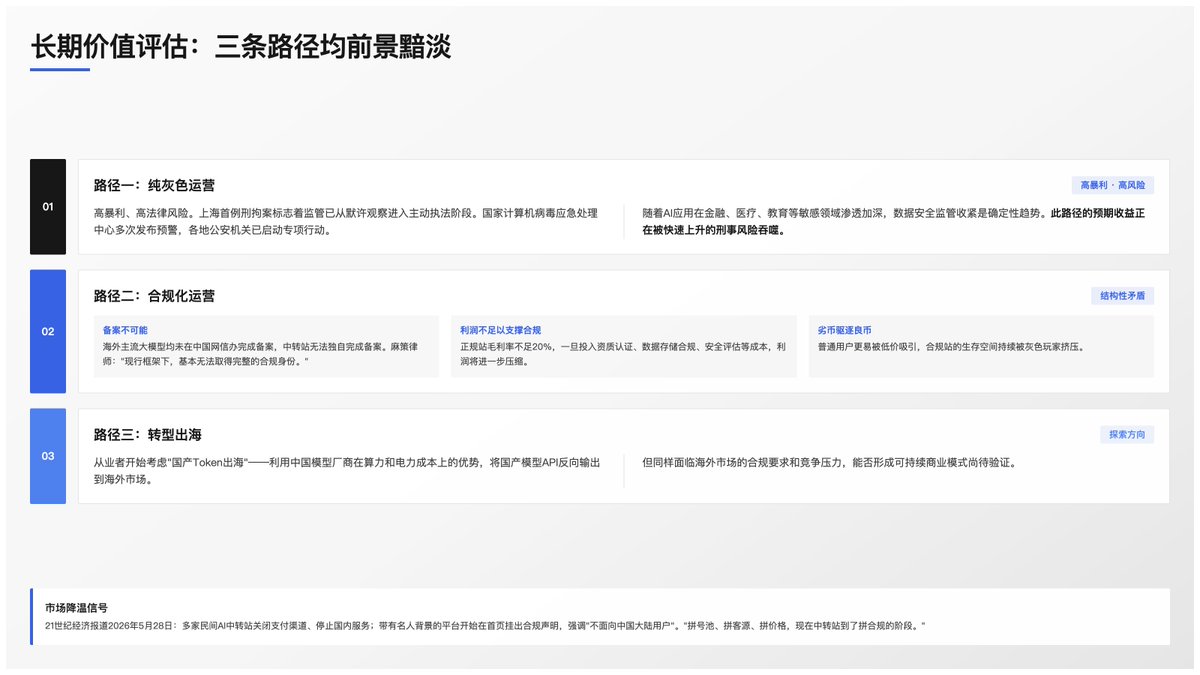Click paragraph starting 高暴利、高法律风险。上海首例刑拘案
The width and height of the screenshot is (1200, 675).
(345, 222)
